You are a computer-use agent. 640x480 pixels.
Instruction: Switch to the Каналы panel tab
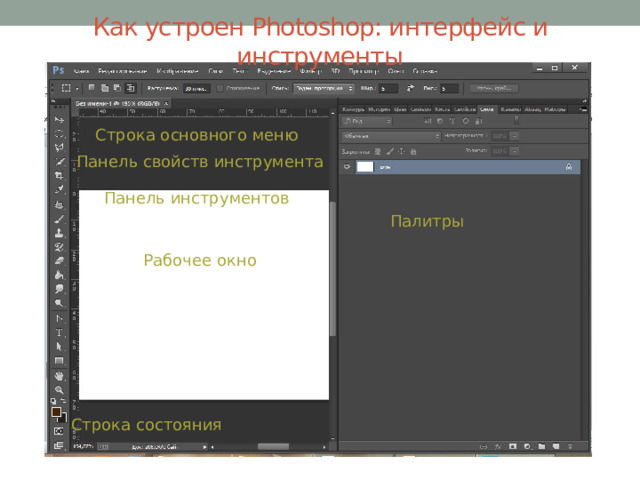pyautogui.click(x=510, y=109)
